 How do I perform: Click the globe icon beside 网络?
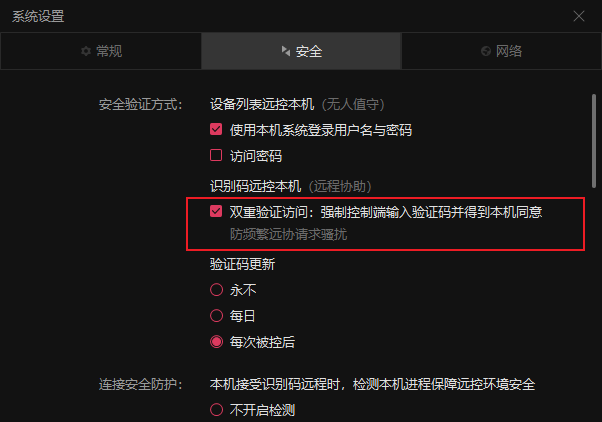486,51
